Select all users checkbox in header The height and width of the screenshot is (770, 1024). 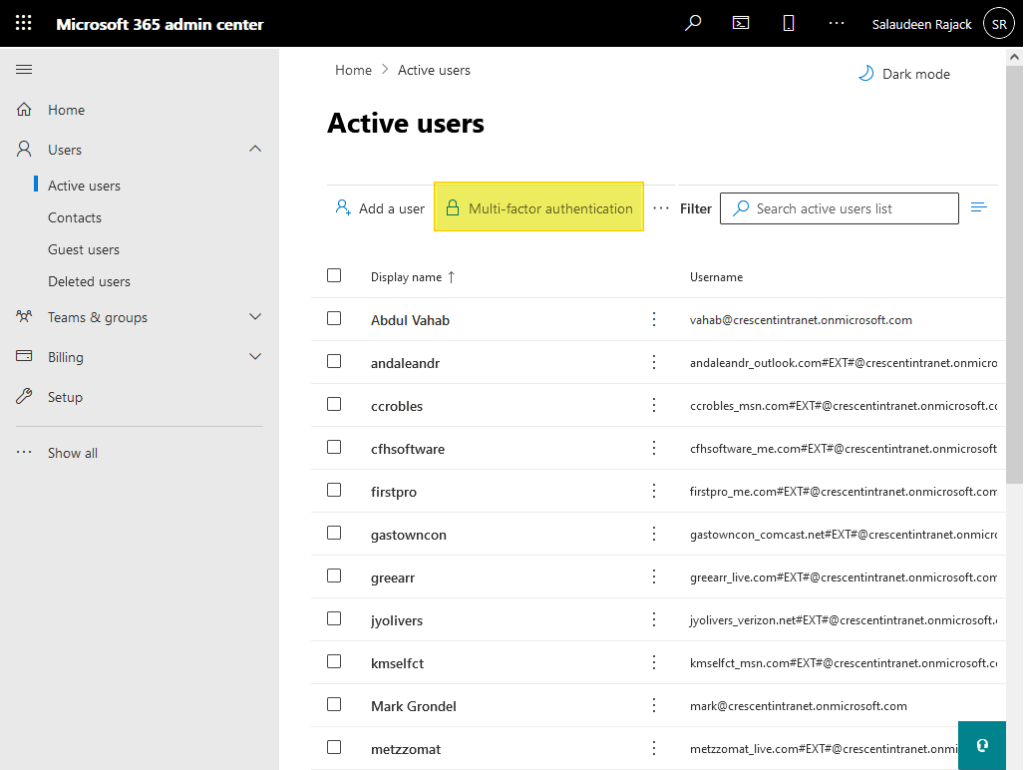pyautogui.click(x=334, y=275)
